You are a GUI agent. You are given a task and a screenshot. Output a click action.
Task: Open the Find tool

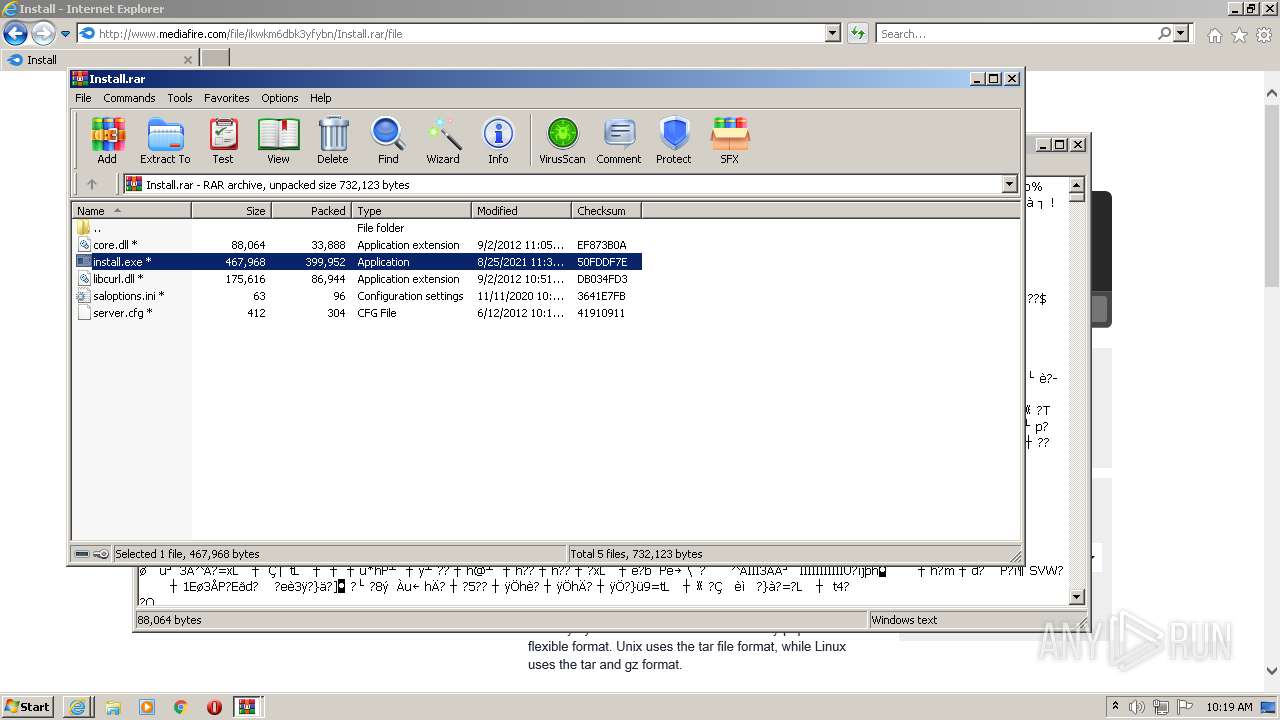tap(388, 141)
